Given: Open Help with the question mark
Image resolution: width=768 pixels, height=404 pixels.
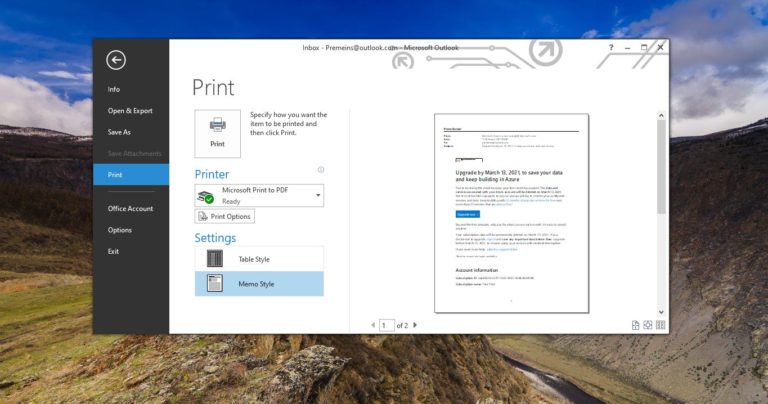Looking at the screenshot, I should pos(611,48).
